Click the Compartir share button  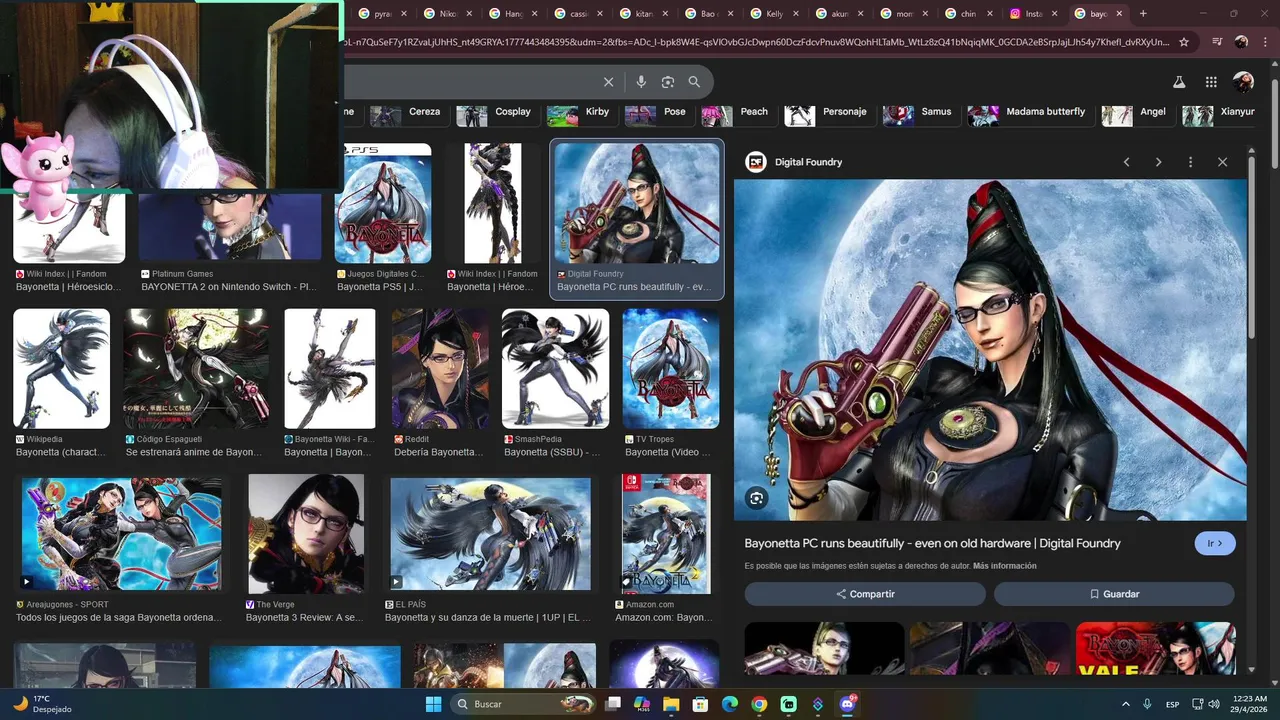pos(865,594)
